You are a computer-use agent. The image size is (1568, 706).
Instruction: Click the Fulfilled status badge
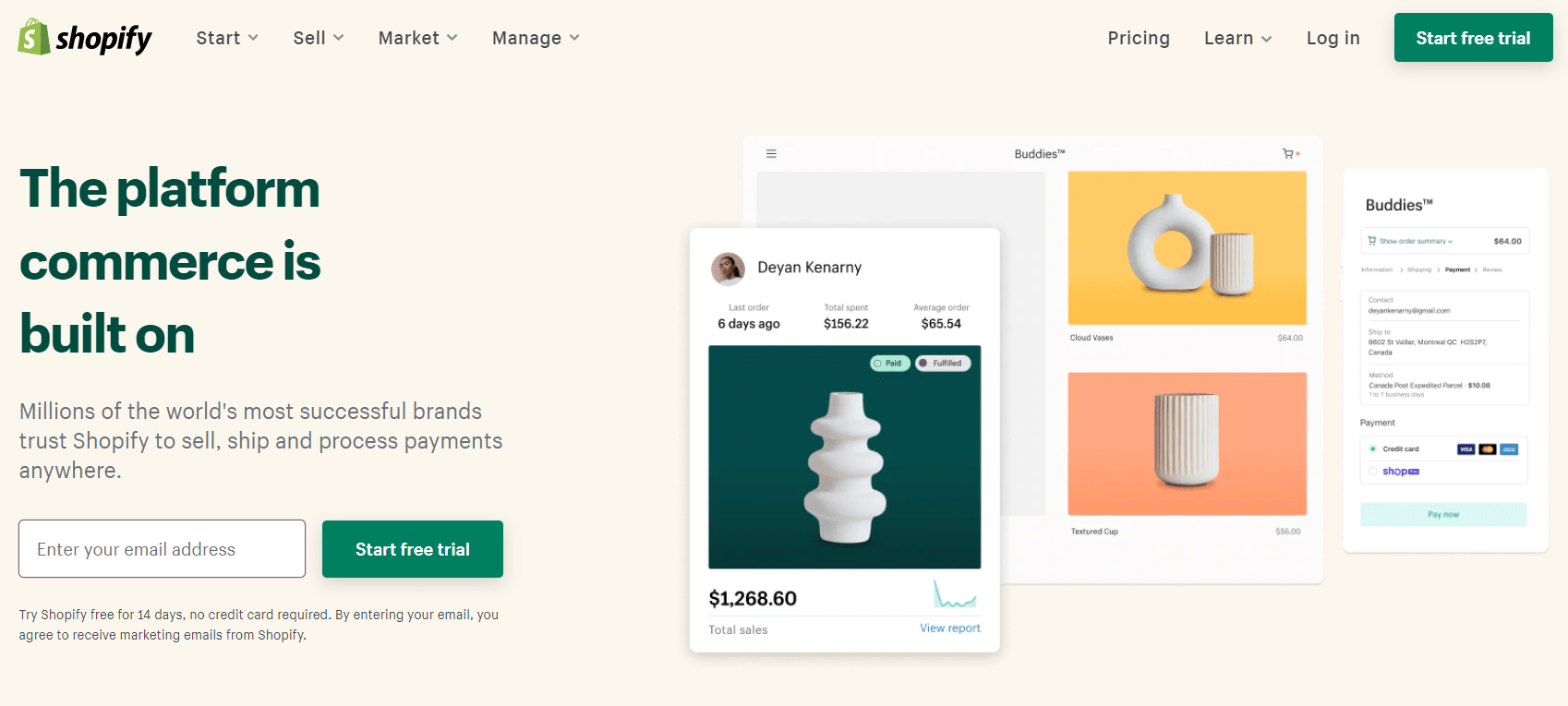pos(943,364)
